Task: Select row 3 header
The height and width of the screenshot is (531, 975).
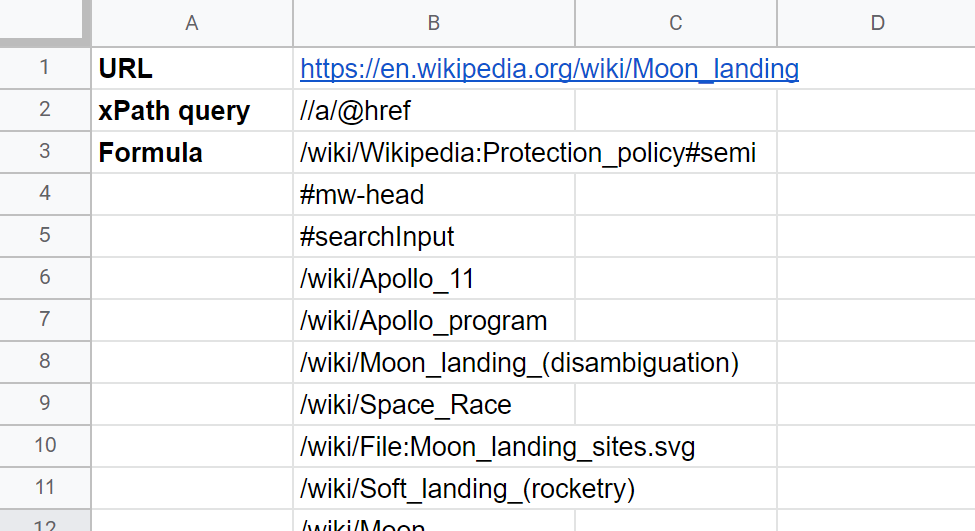Action: click(45, 153)
